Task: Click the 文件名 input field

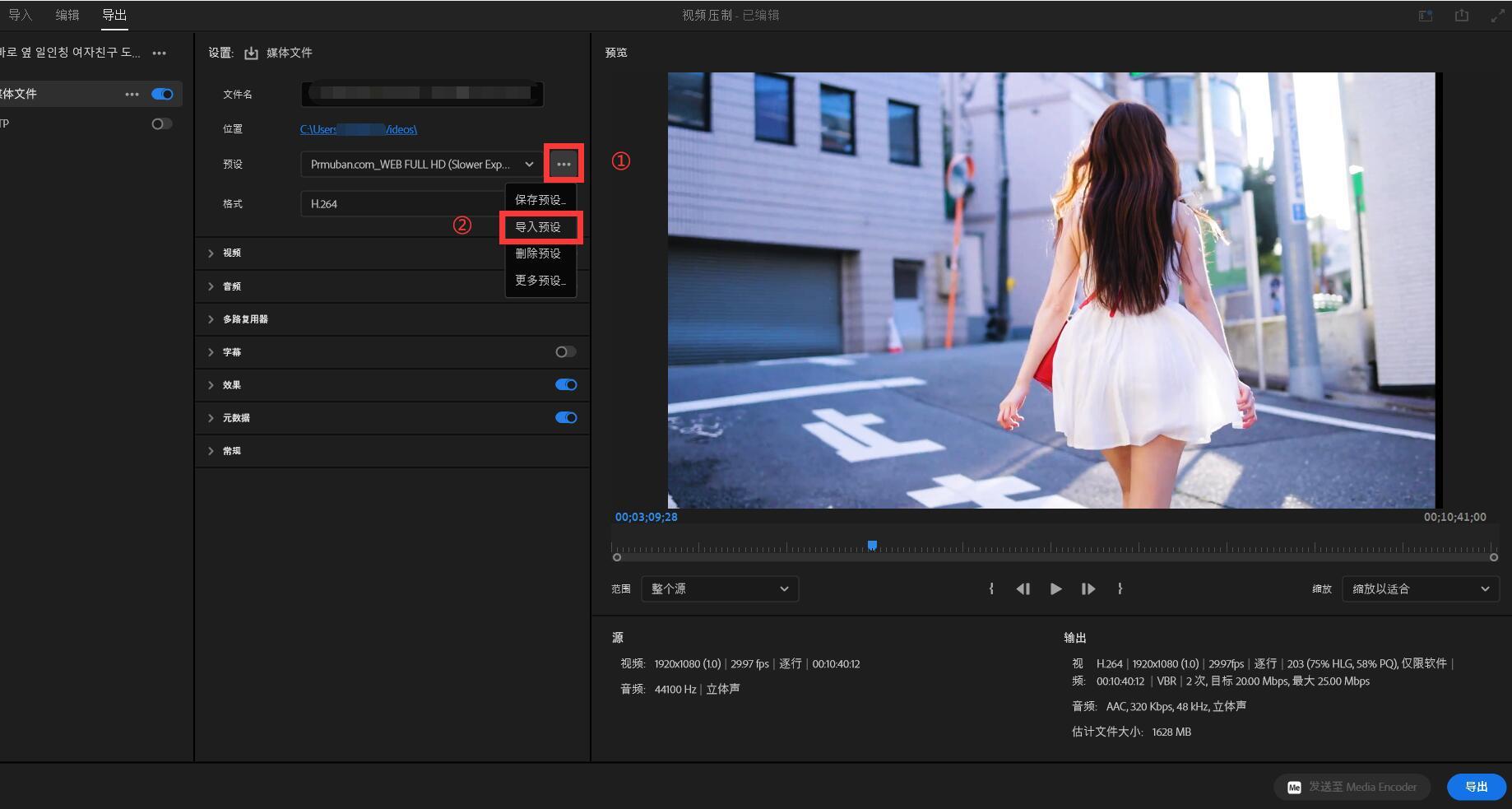Action: pos(421,93)
